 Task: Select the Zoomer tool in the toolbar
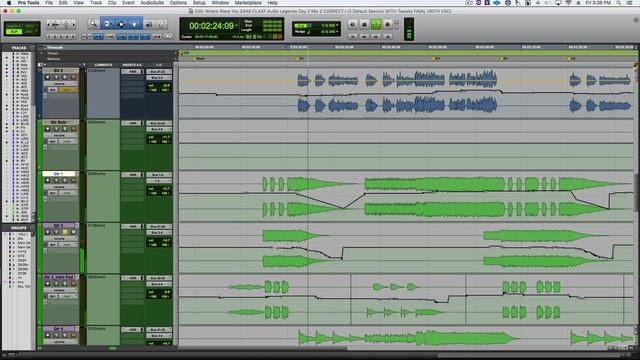click(x=93, y=24)
